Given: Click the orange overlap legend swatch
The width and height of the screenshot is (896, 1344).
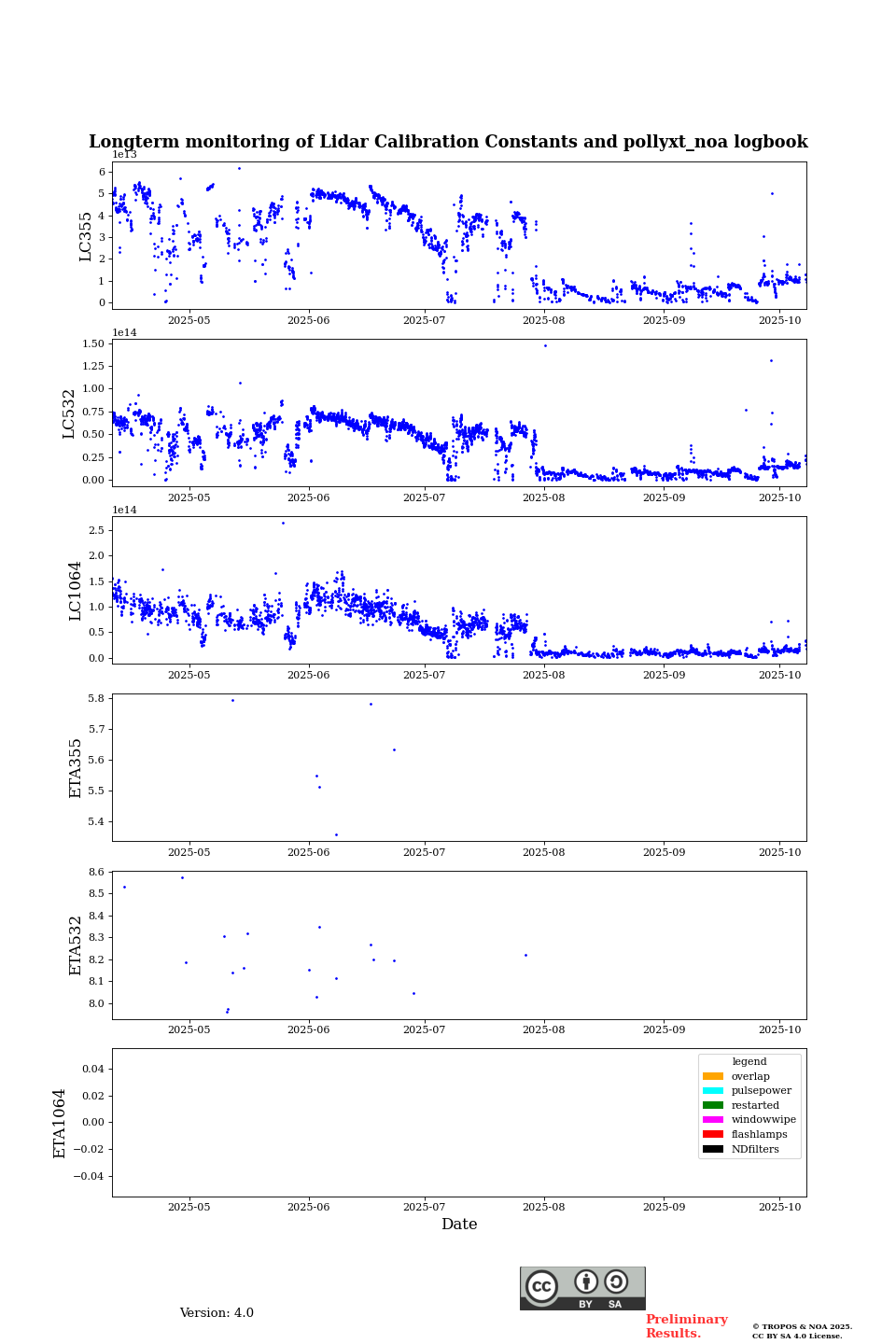Looking at the screenshot, I should pos(713,1076).
